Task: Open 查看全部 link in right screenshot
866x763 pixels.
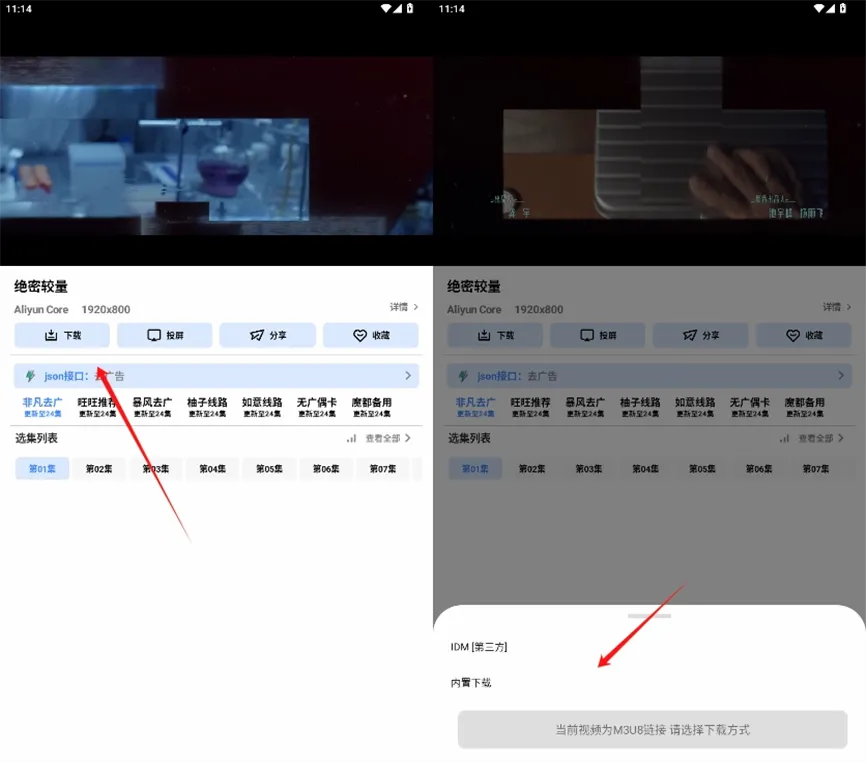Action: point(821,438)
